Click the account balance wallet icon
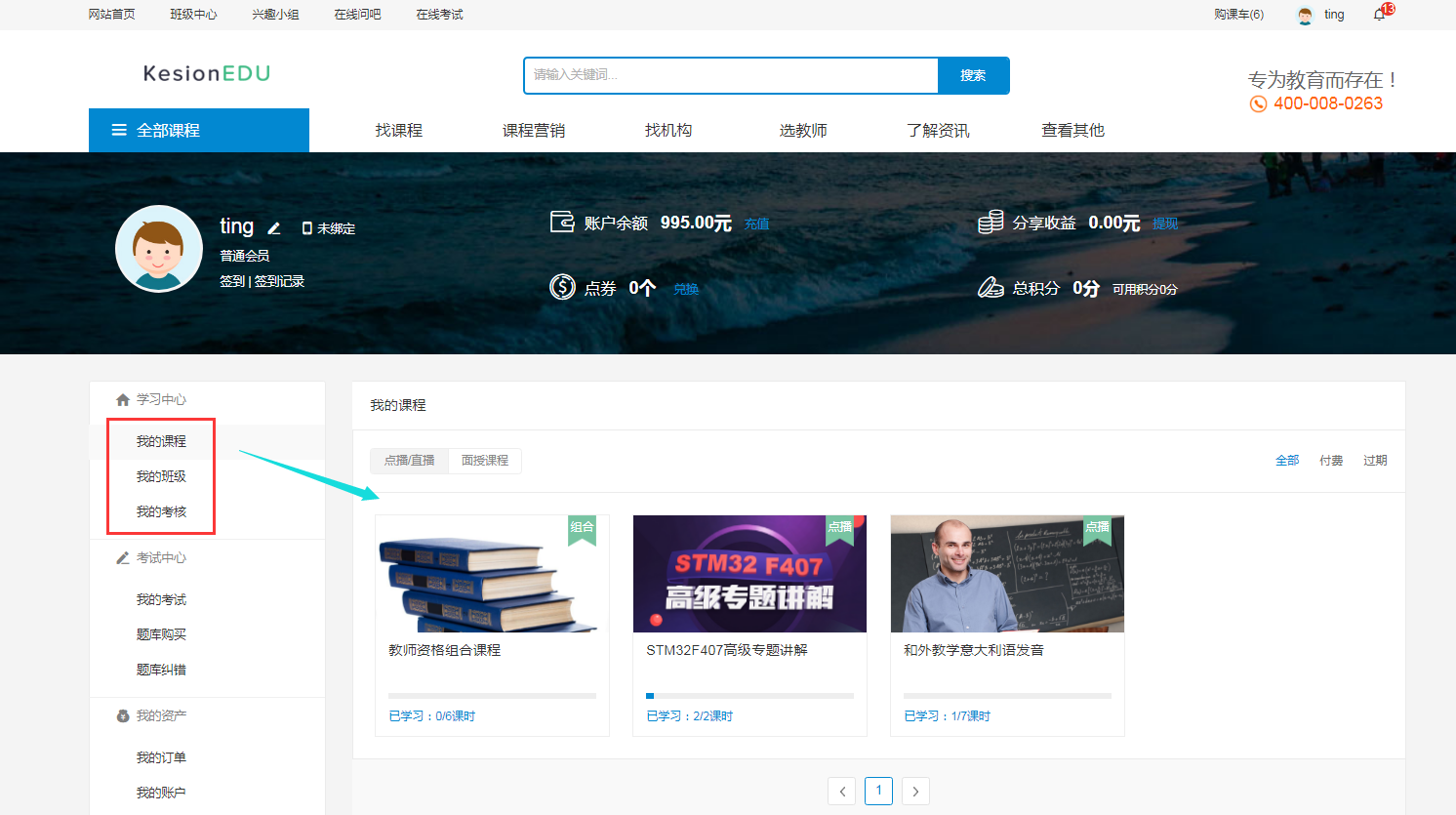 [562, 223]
